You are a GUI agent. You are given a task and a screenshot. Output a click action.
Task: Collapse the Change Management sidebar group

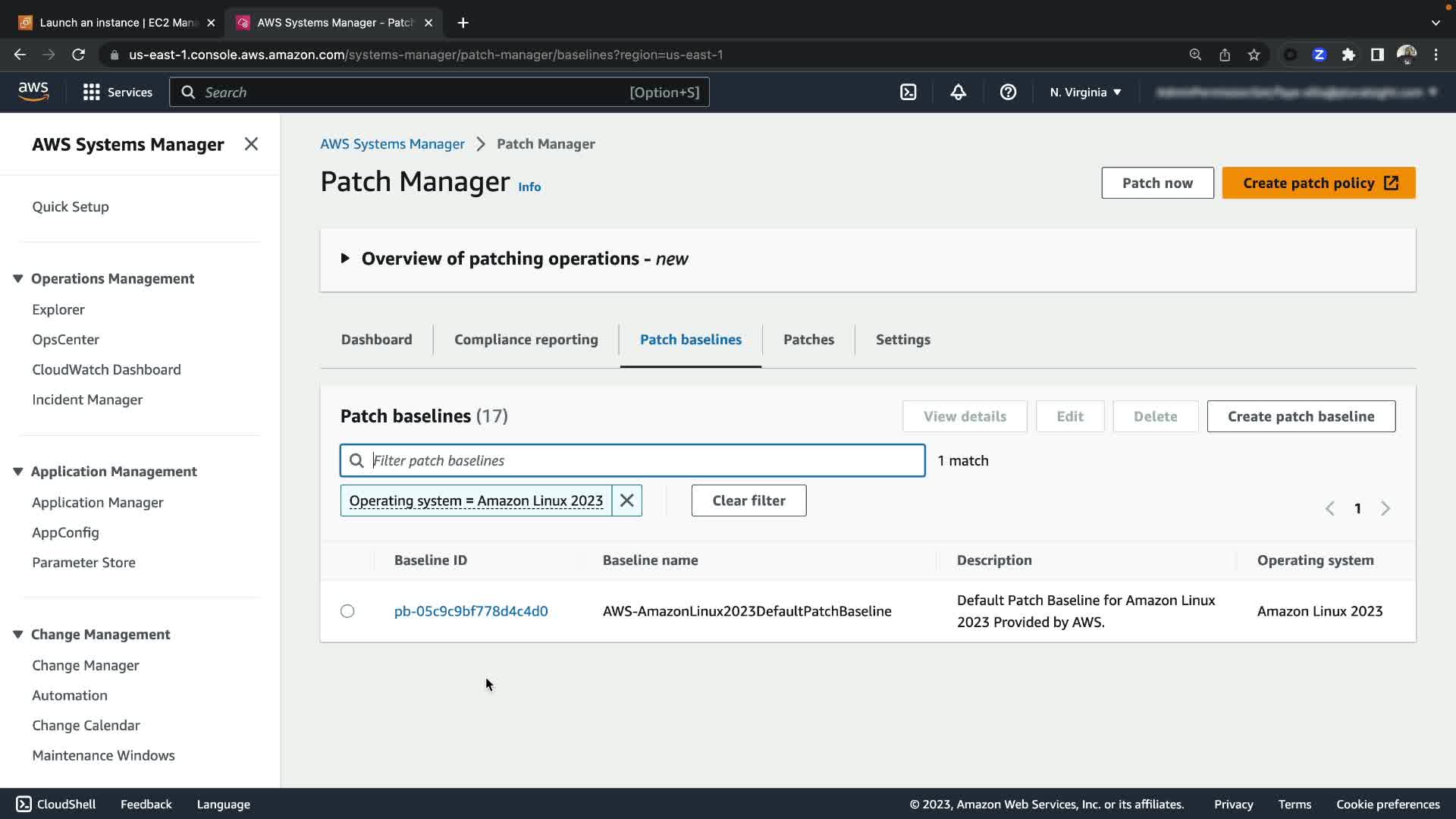[x=18, y=634]
